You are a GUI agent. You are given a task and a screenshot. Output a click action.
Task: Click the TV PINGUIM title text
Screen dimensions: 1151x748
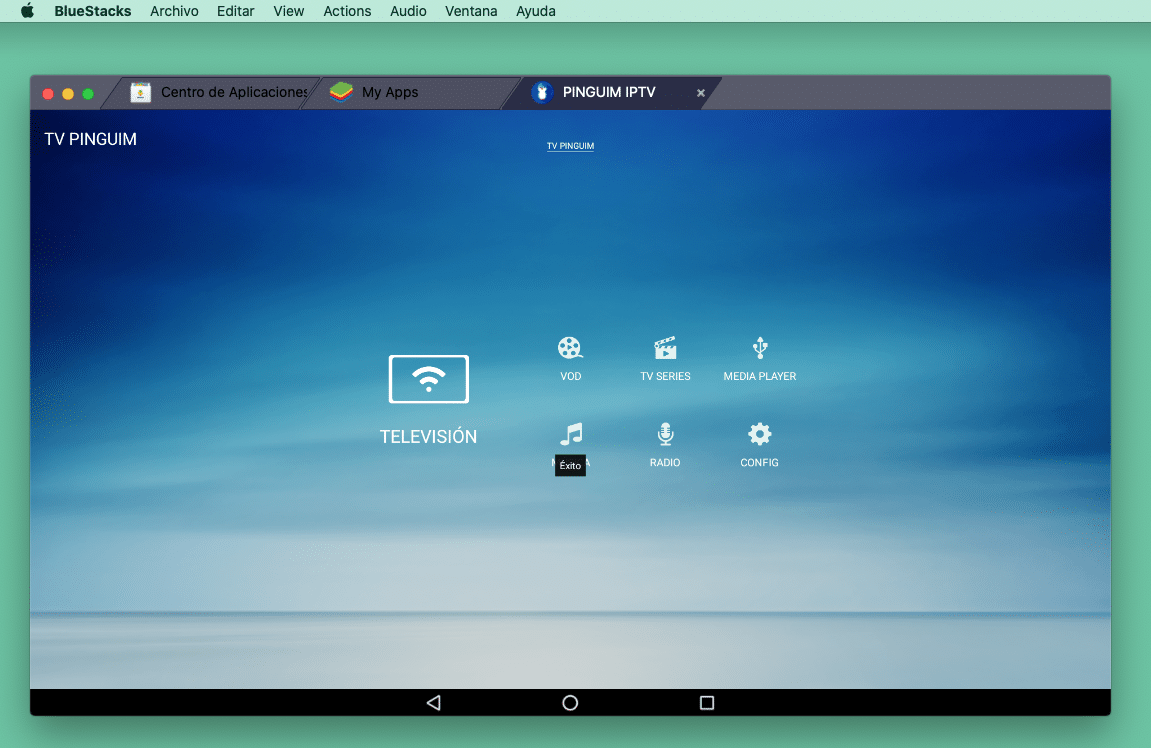[90, 139]
